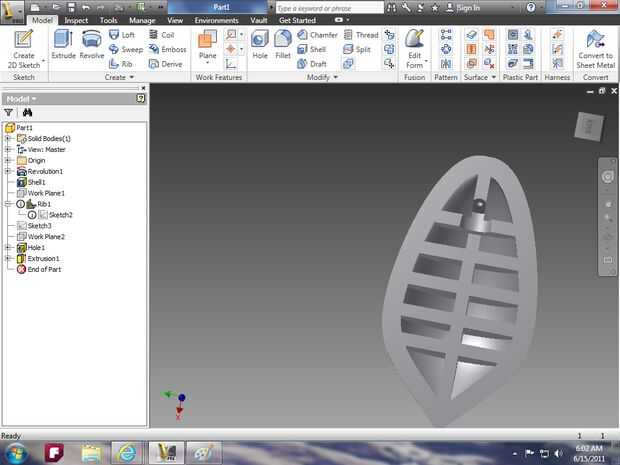Choose the Hole feature tool
The width and height of the screenshot is (620, 465).
[260, 46]
